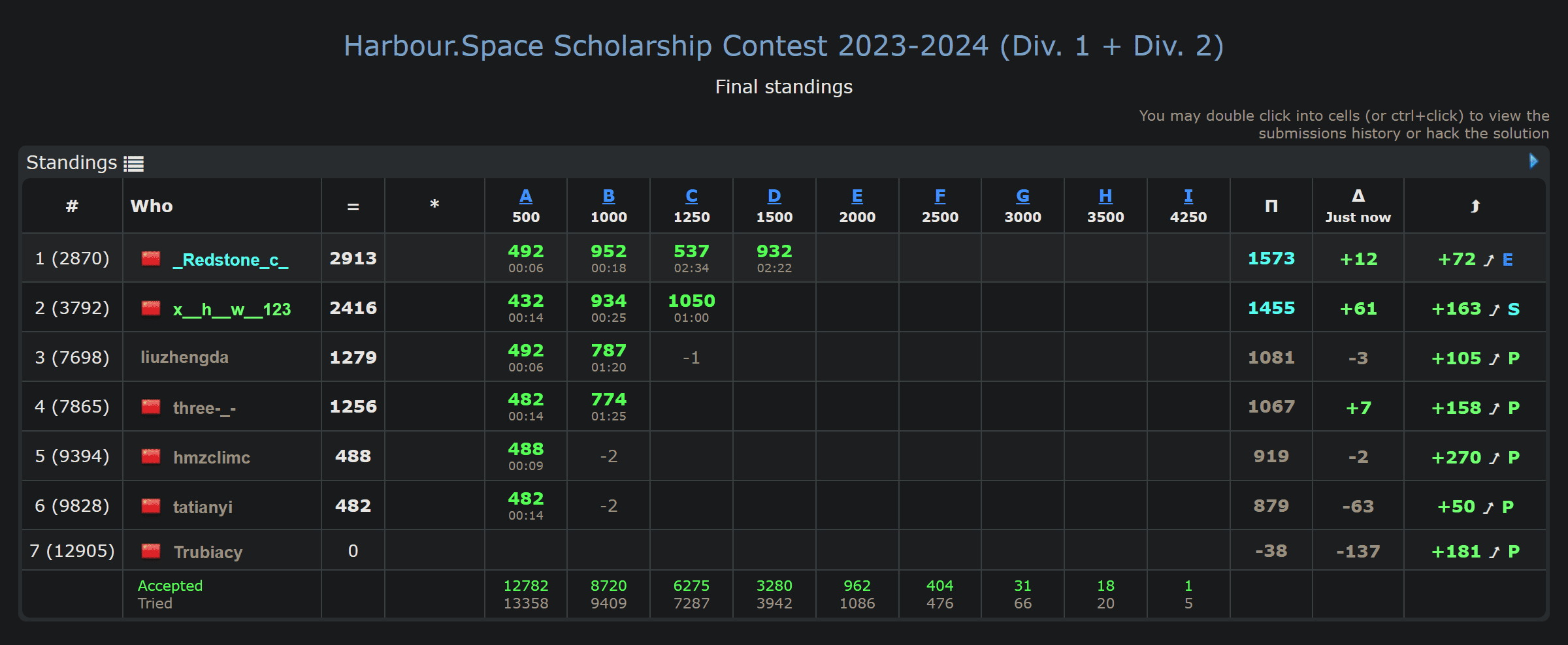Open liuzhengda profile link
Viewport: 1568px width, 645px height.
(185, 357)
